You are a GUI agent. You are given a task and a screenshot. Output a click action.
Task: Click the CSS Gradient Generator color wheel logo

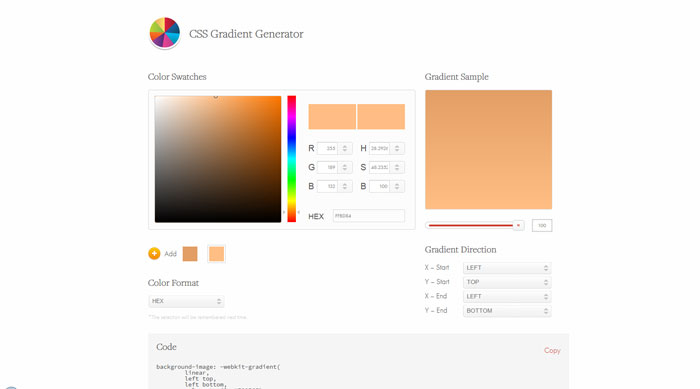165,33
